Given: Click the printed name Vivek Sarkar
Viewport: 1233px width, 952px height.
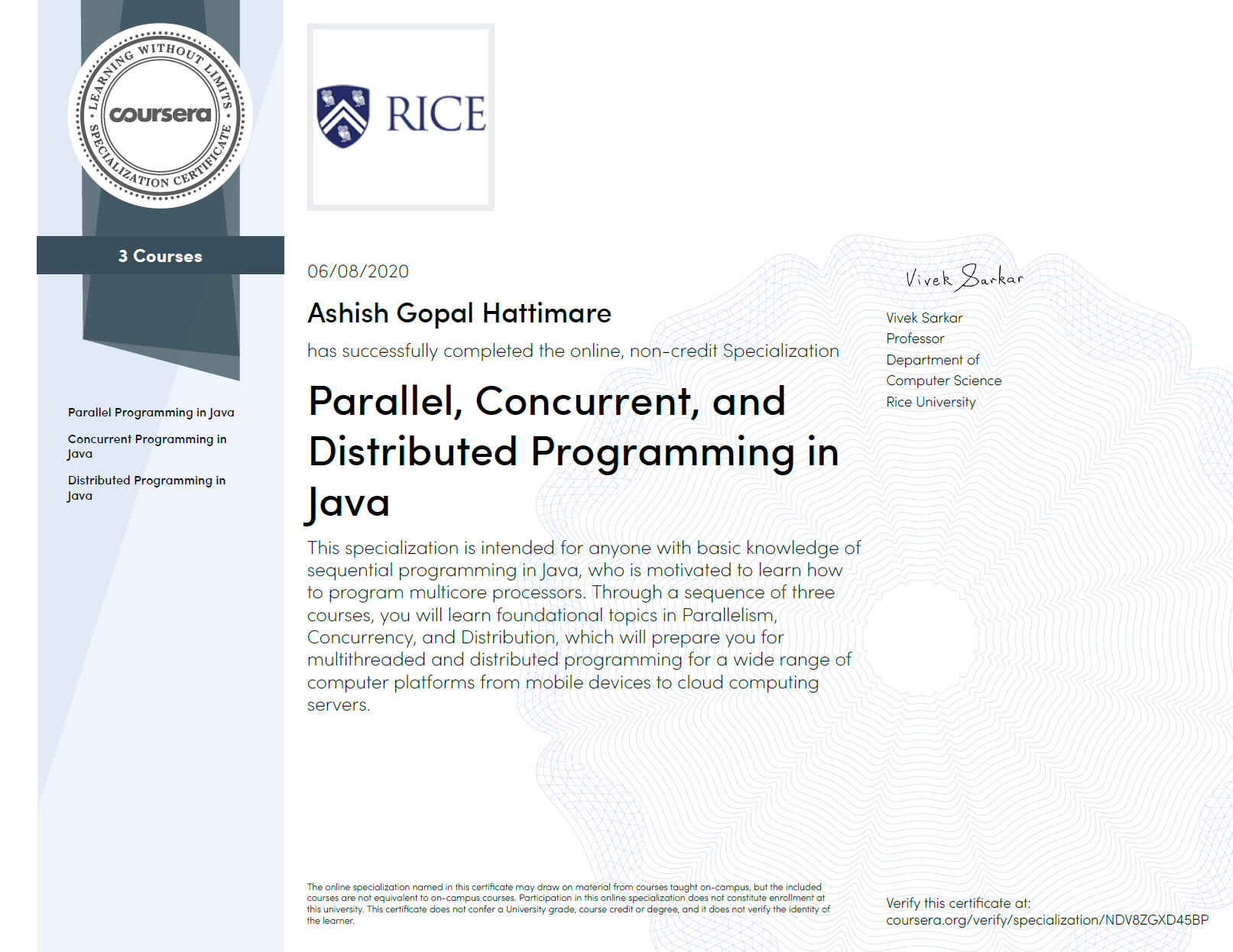Looking at the screenshot, I should pyautogui.click(x=924, y=318).
